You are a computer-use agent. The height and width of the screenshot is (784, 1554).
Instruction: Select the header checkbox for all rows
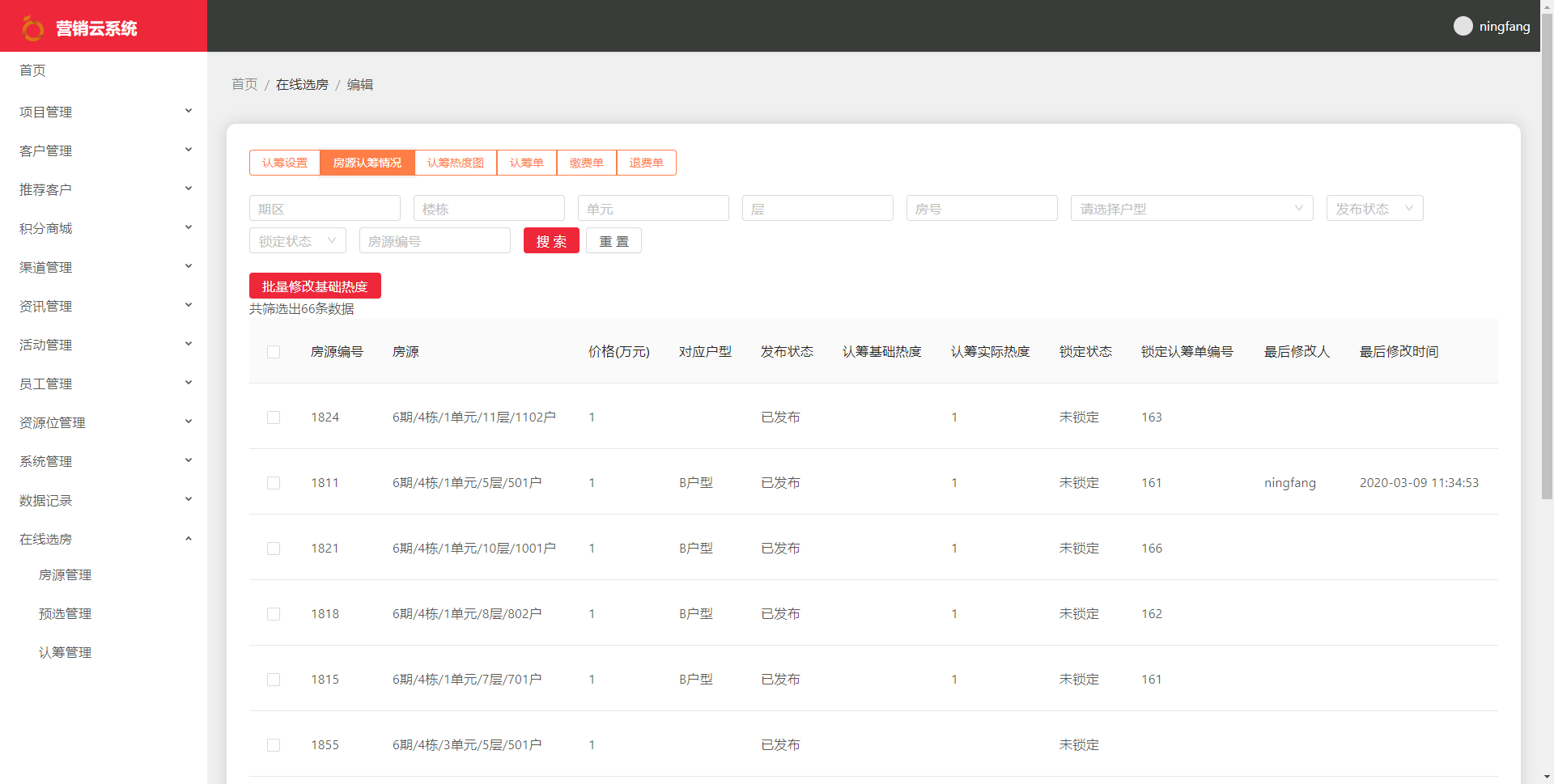click(x=274, y=352)
